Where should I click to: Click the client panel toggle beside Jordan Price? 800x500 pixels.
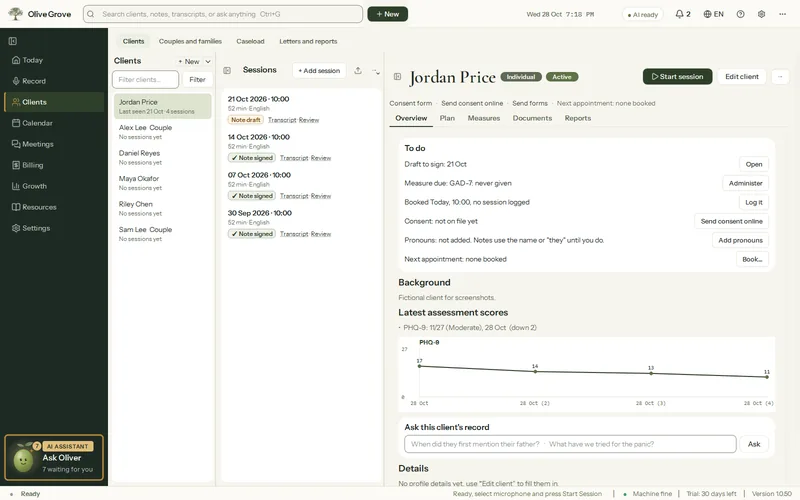pyautogui.click(x=397, y=77)
